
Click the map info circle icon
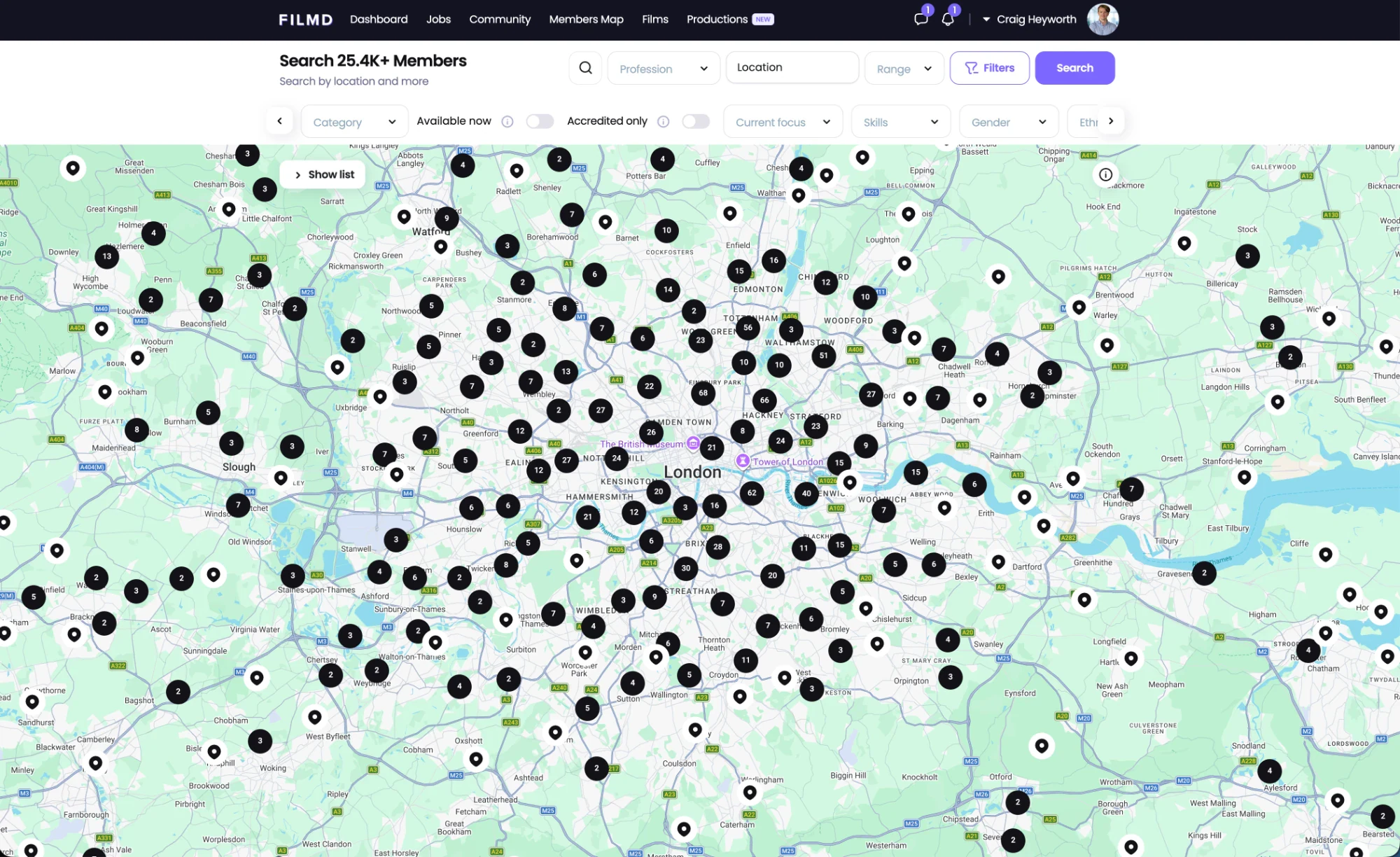point(1105,174)
